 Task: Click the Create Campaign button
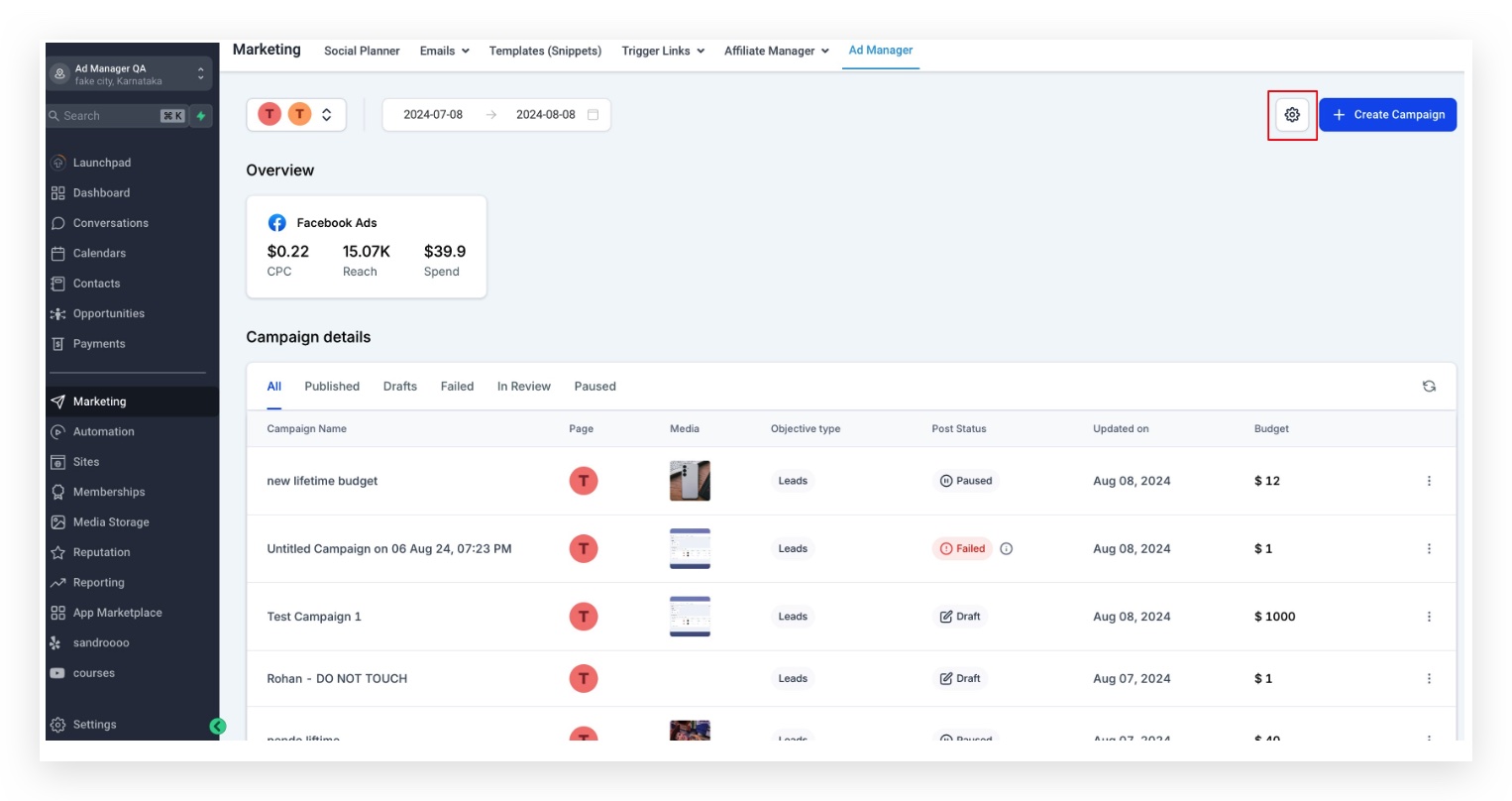[1387, 115]
